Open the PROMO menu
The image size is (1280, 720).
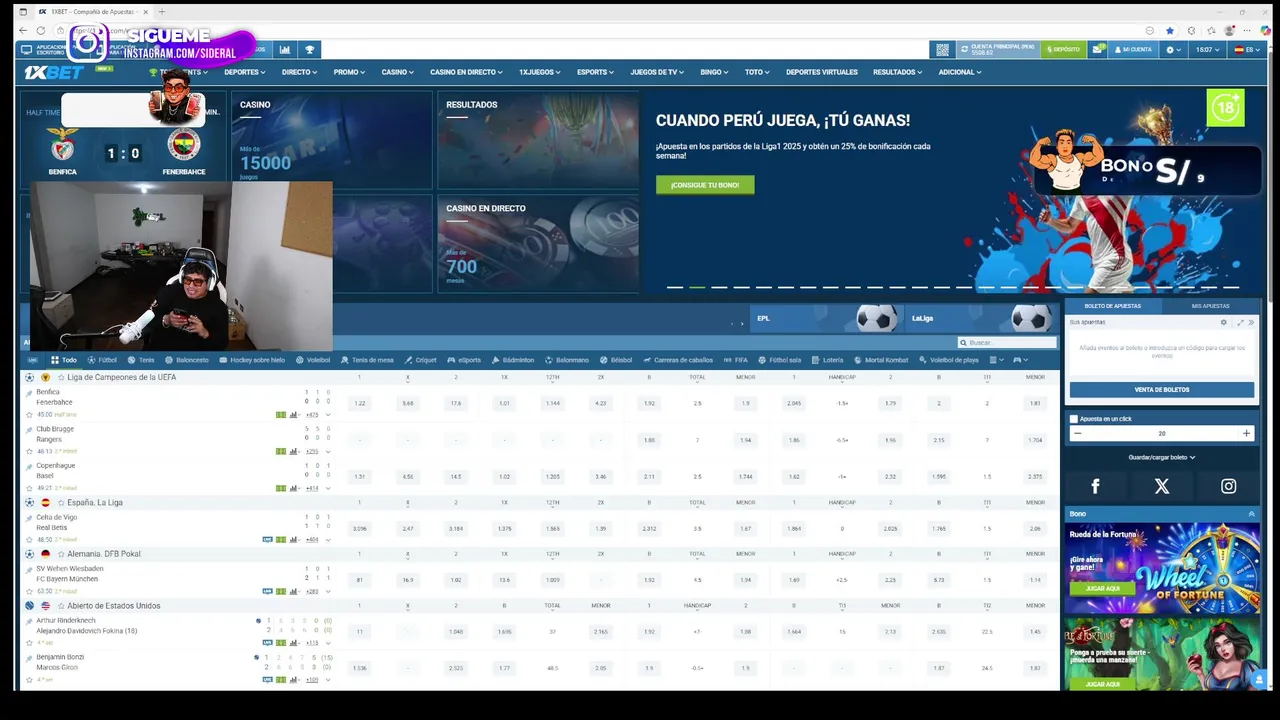pyautogui.click(x=349, y=72)
